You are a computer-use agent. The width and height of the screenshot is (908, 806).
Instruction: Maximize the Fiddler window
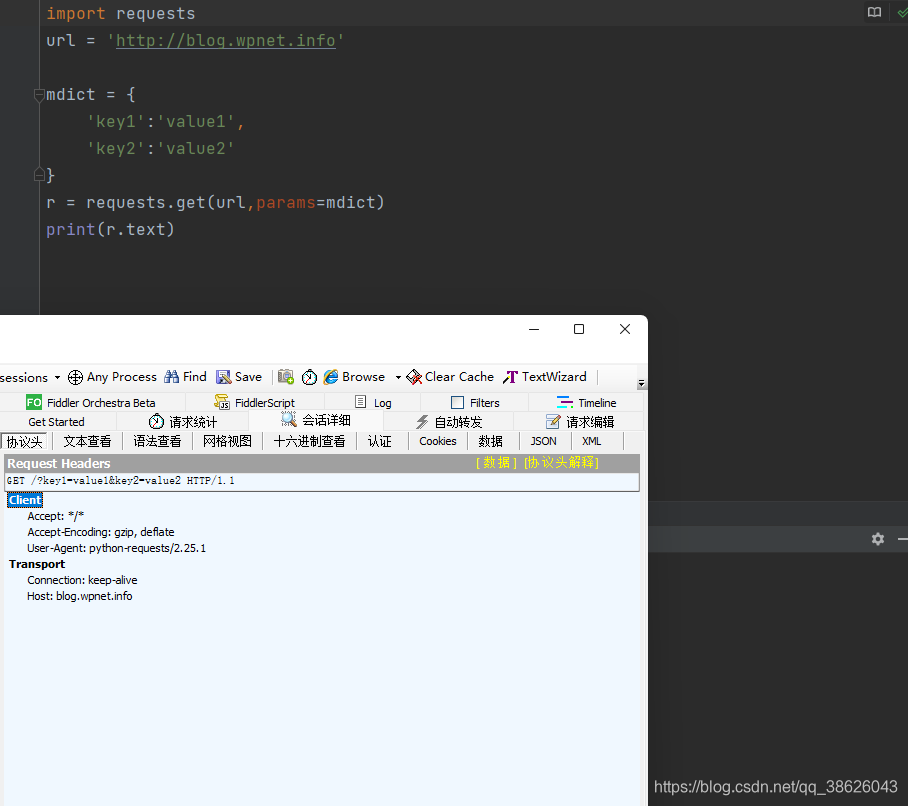(x=579, y=329)
